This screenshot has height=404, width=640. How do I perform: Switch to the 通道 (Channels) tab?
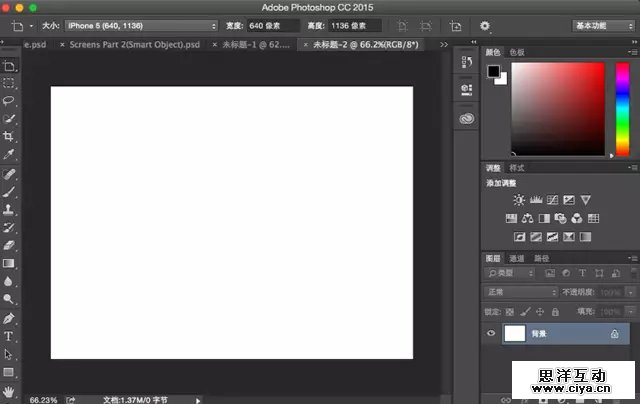(x=516, y=257)
